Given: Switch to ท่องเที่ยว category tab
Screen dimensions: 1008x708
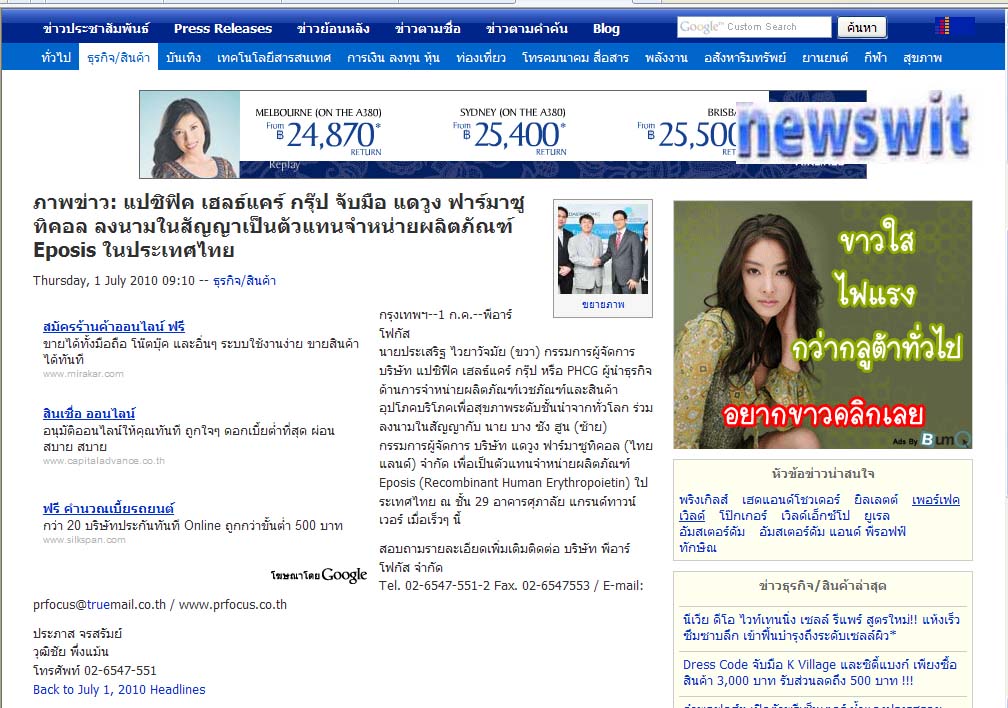Looking at the screenshot, I should 481,58.
